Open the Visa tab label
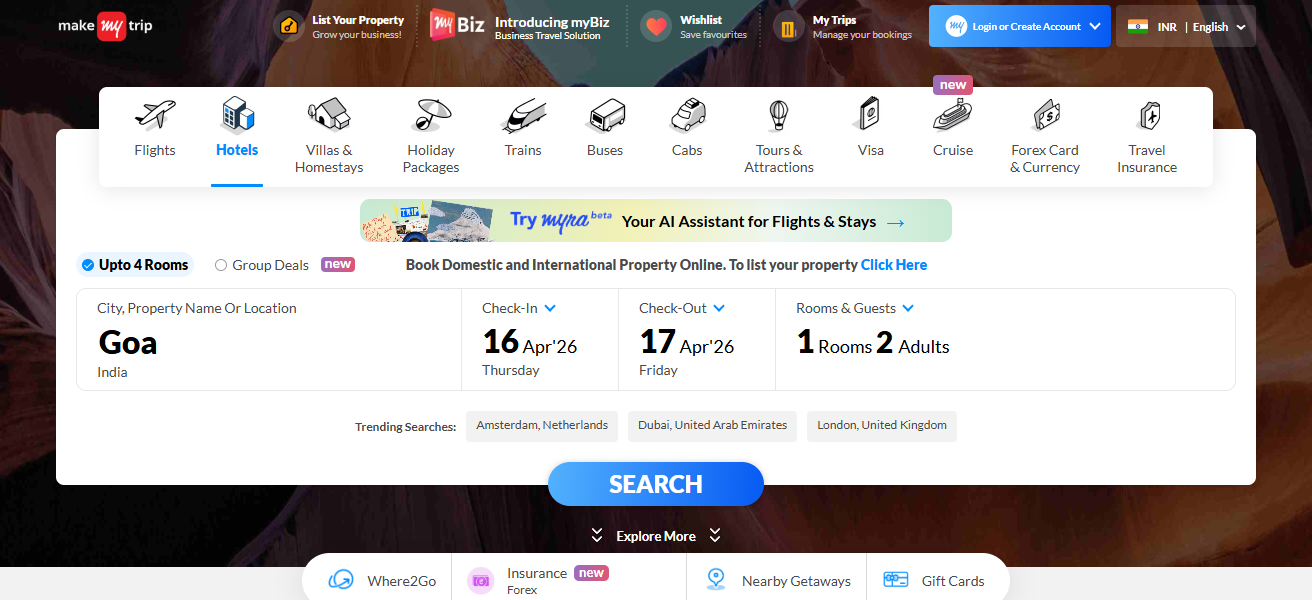Viewport: 1312px width, 600px height. click(871, 150)
